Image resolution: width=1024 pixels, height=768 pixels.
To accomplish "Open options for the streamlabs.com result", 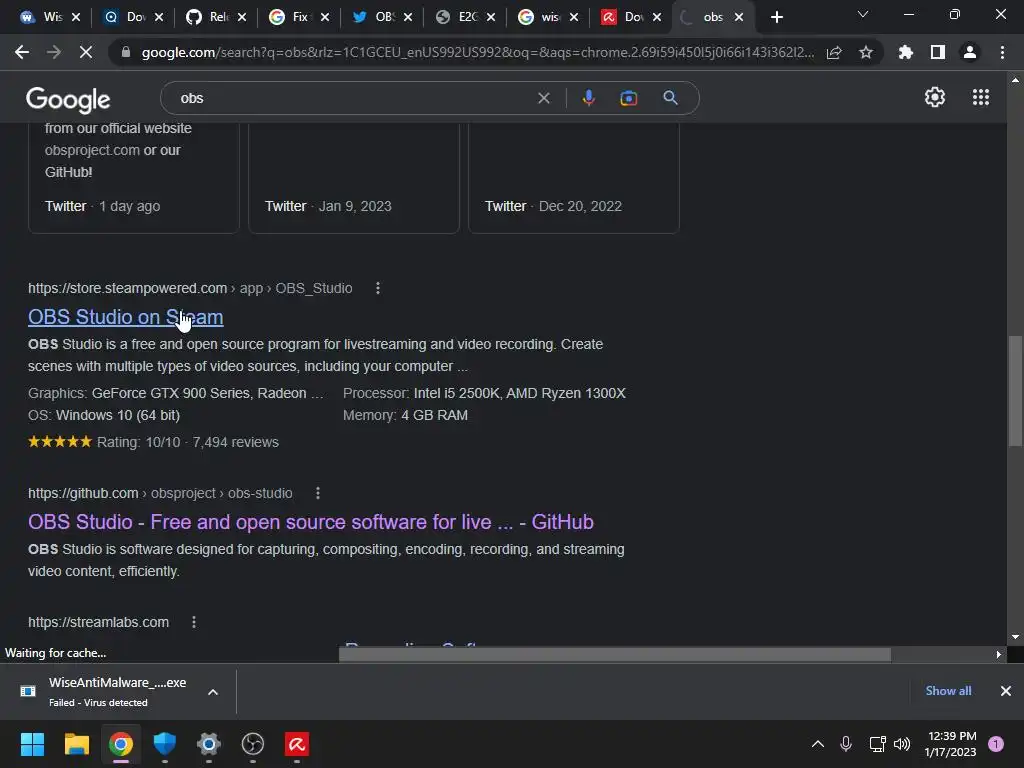I will click(193, 622).
